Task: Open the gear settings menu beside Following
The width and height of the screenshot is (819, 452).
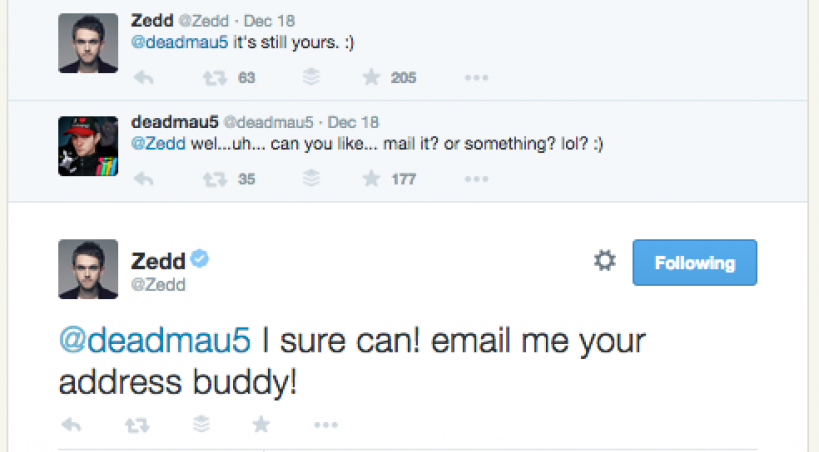Action: point(604,262)
